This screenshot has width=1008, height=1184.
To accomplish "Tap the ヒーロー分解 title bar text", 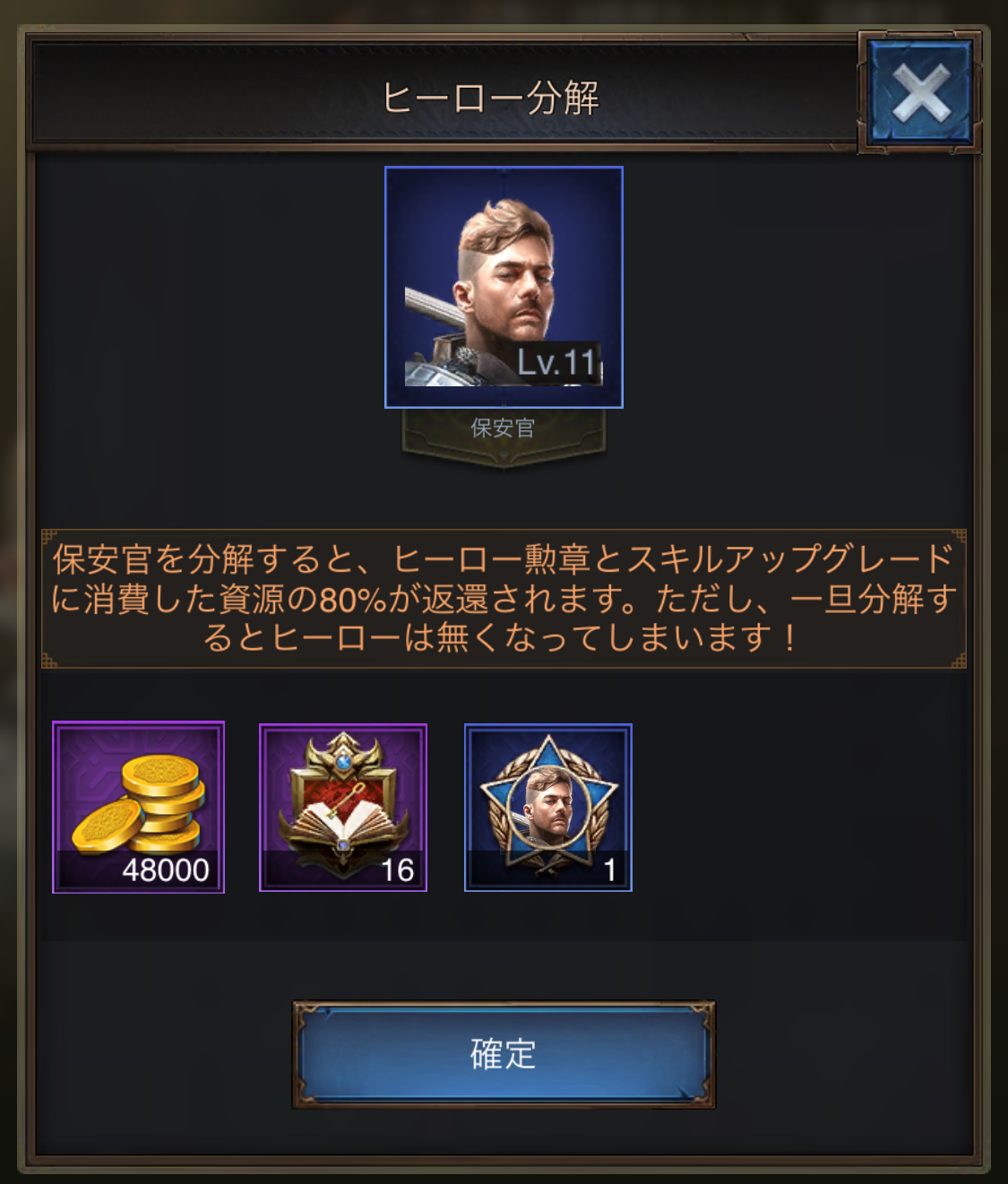I will [x=490, y=98].
